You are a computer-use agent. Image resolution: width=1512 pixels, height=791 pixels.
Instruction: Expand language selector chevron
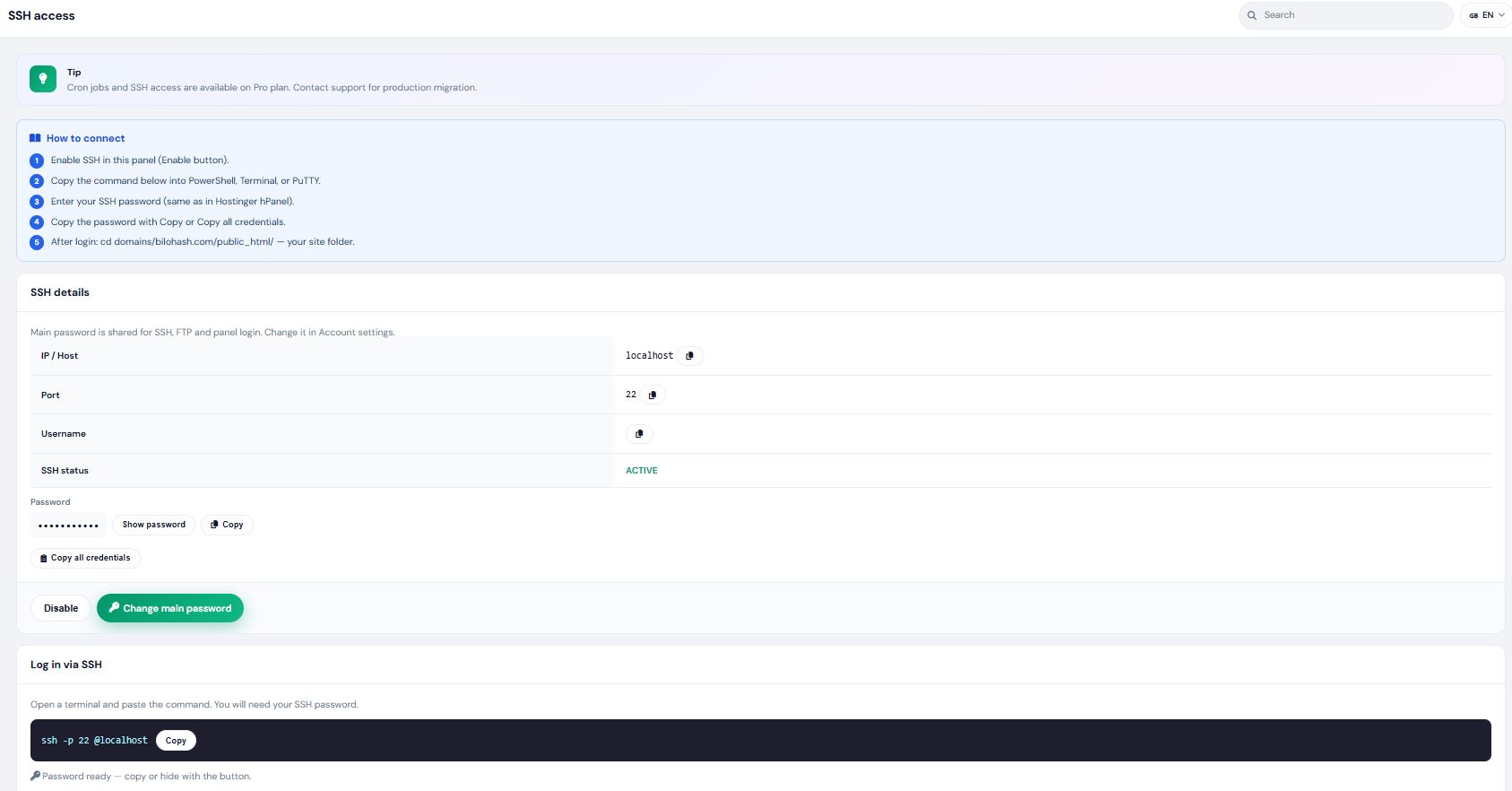tap(1501, 15)
